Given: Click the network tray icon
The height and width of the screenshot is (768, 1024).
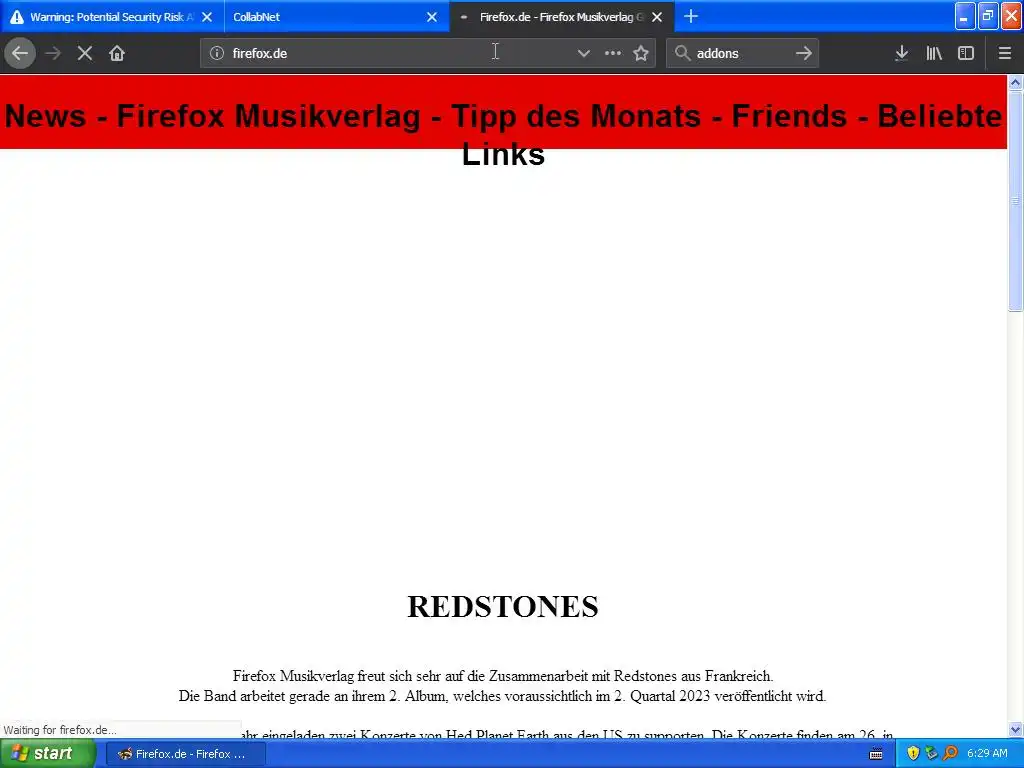Looking at the screenshot, I should [x=931, y=754].
